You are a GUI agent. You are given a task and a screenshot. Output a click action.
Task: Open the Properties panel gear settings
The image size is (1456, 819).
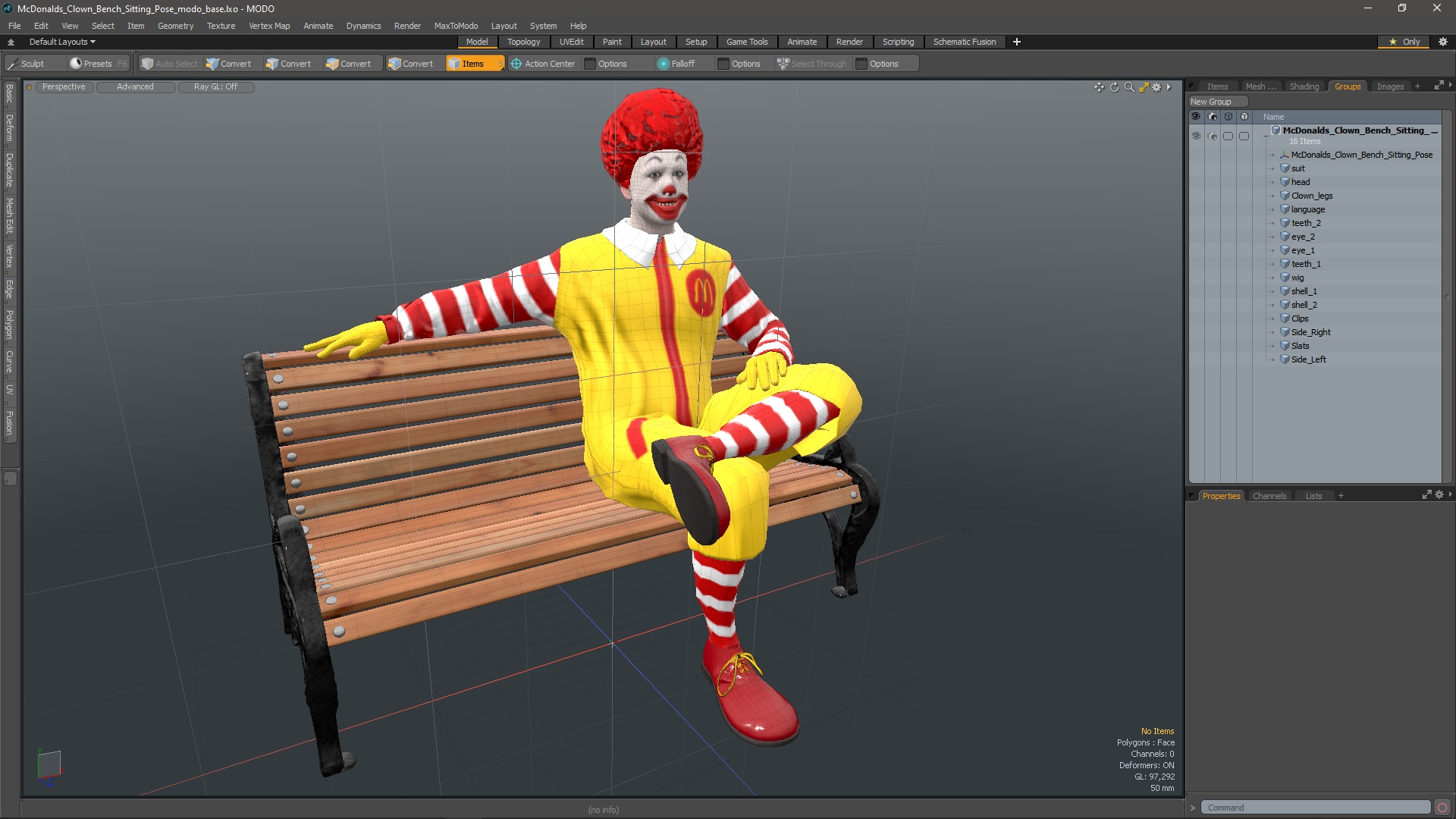click(x=1439, y=494)
